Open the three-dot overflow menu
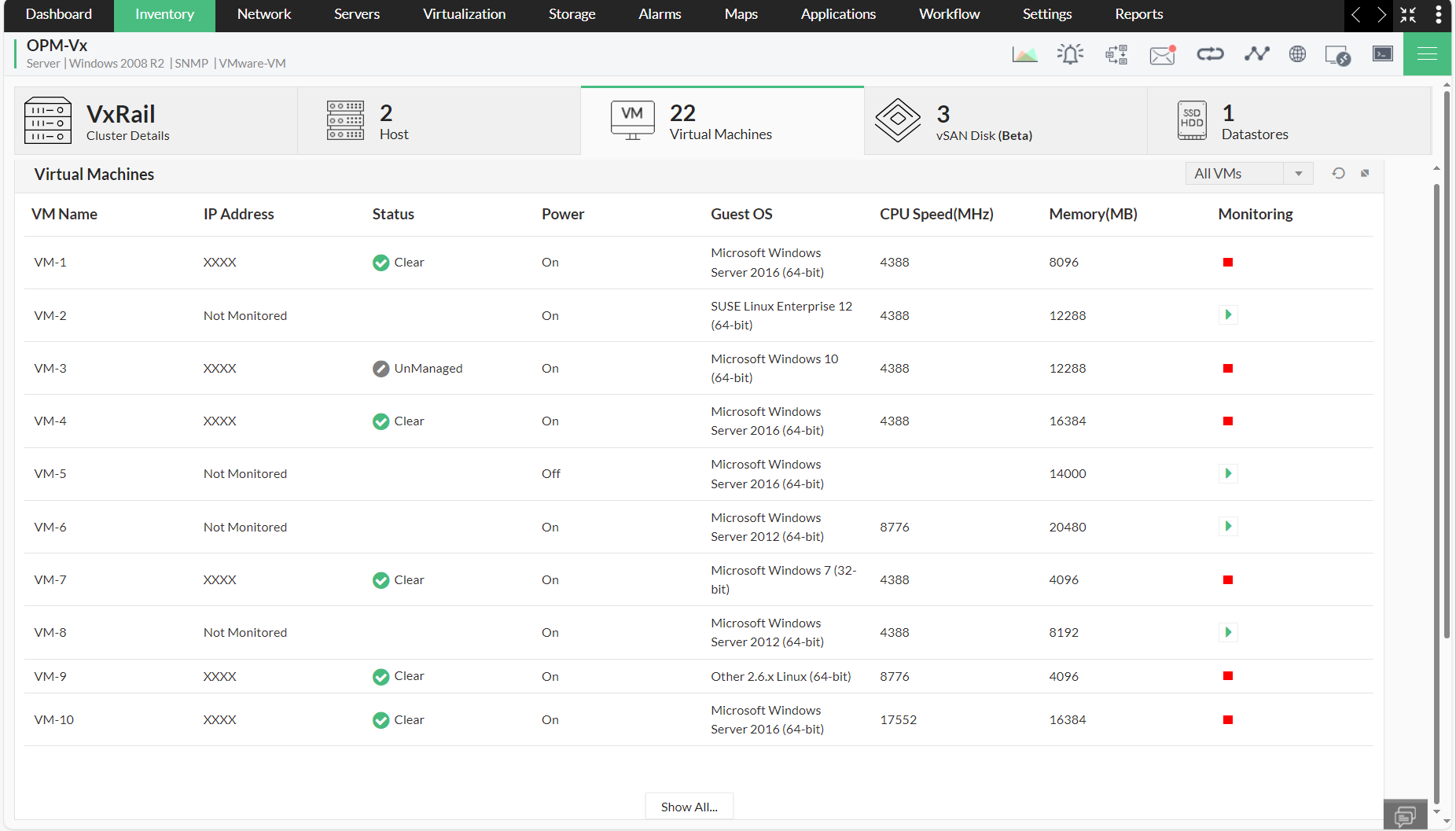The width and height of the screenshot is (1456, 831). click(x=1438, y=14)
